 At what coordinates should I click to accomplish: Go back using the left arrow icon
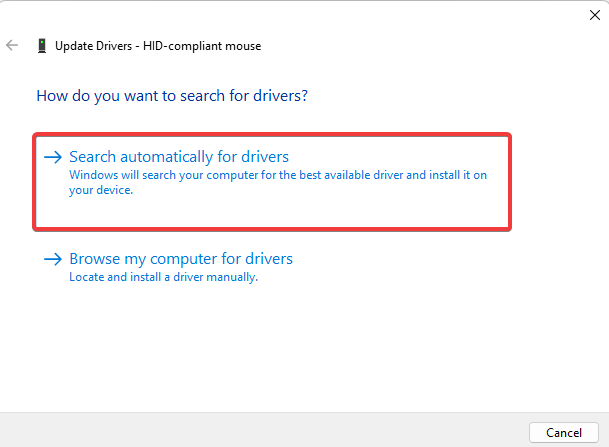tap(12, 45)
